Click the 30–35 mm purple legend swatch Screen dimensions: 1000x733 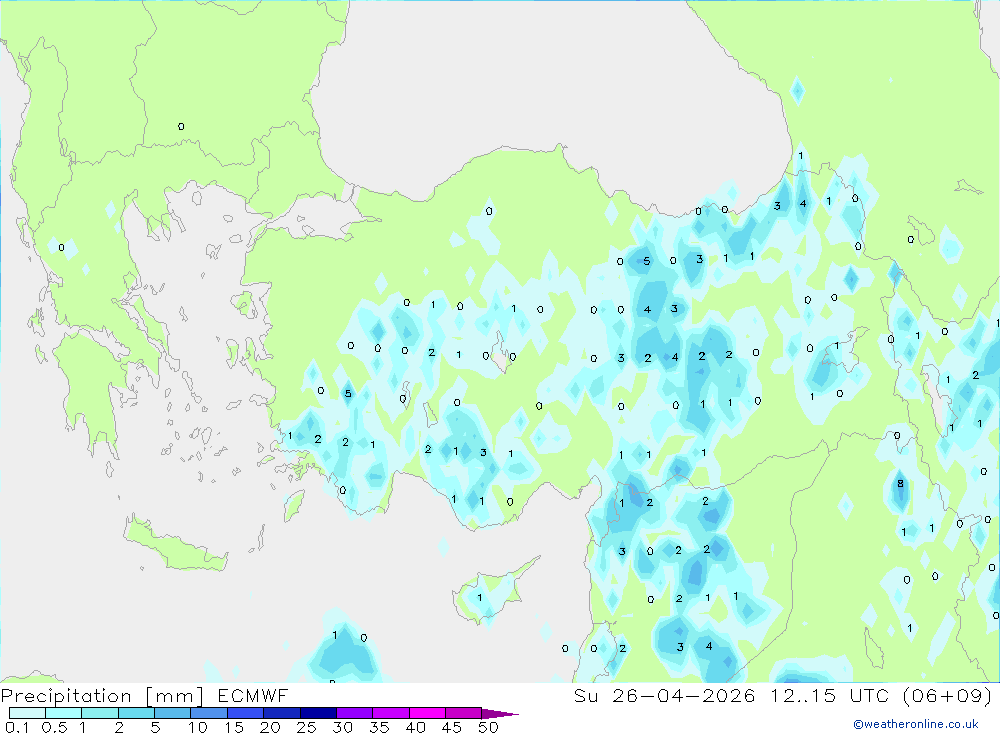click(x=355, y=713)
